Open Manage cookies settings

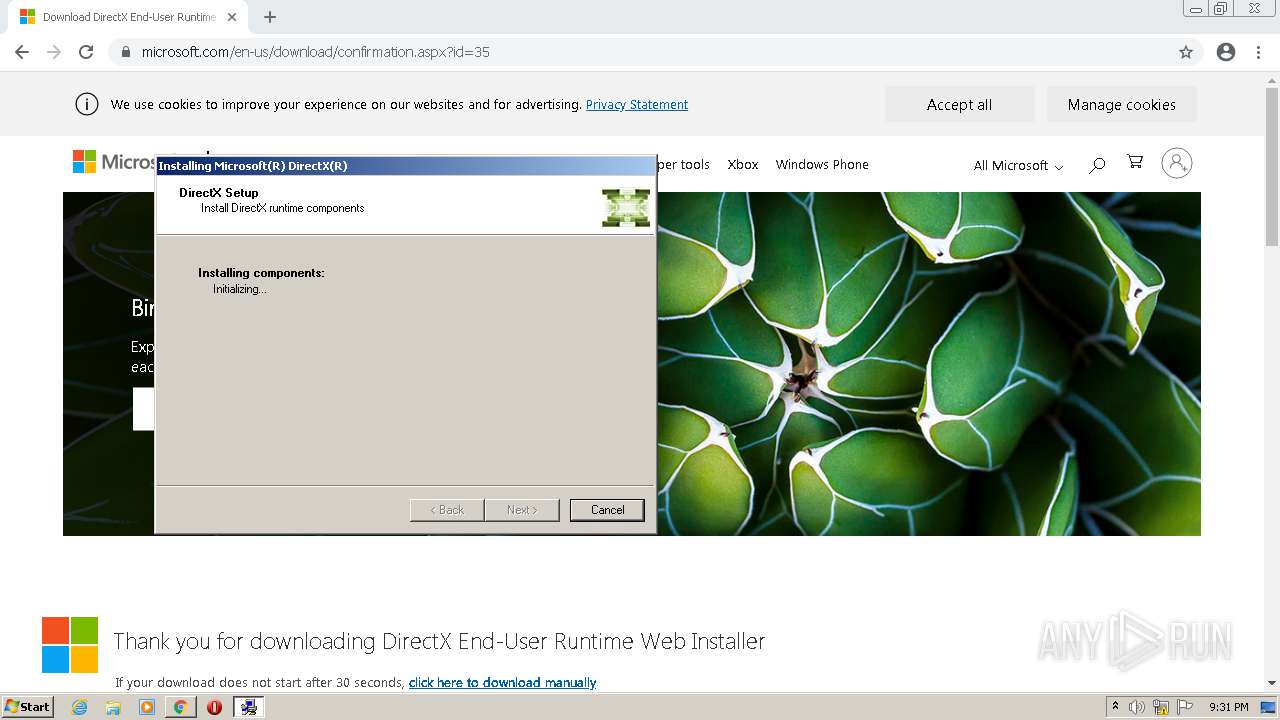coord(1122,104)
